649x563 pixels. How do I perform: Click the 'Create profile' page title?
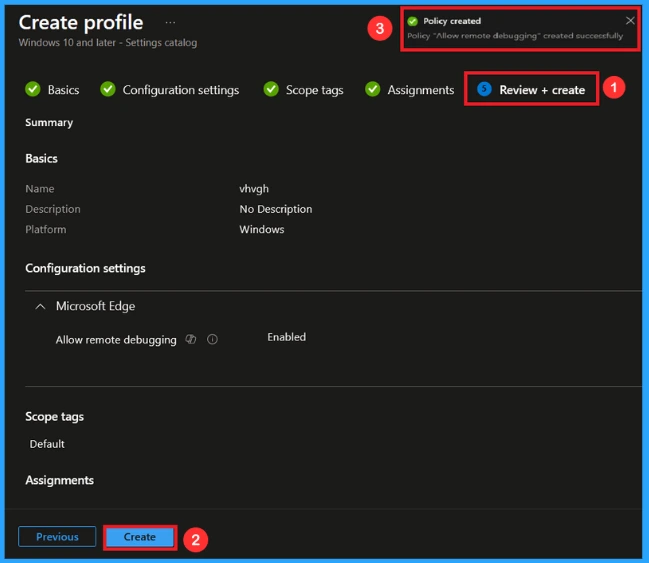coord(81,22)
